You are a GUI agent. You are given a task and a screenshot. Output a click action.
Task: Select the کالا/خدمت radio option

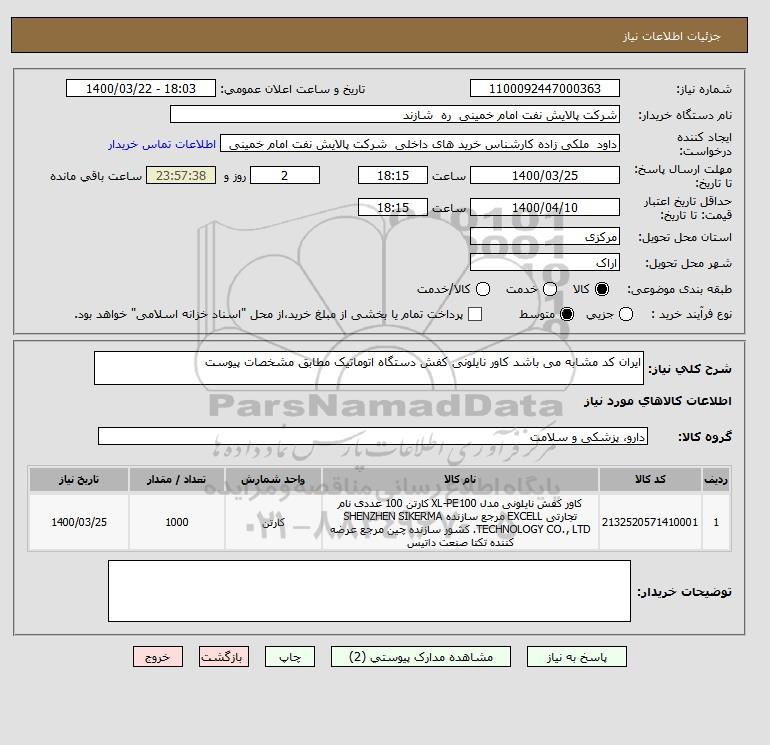coord(483,289)
